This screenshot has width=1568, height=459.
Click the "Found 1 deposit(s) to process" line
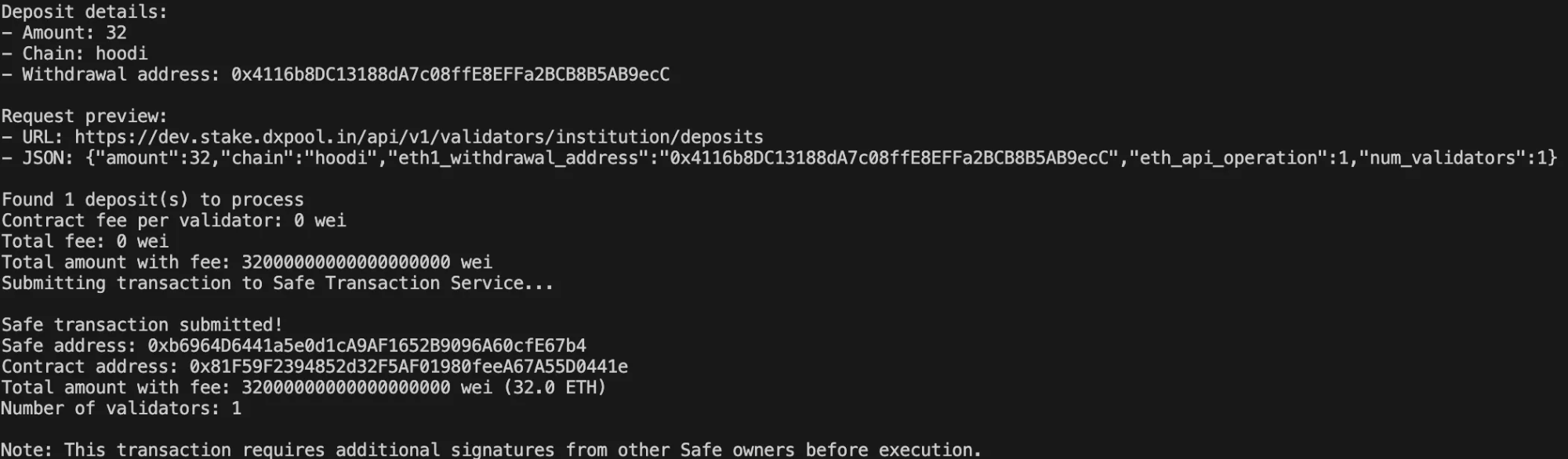[152, 200]
